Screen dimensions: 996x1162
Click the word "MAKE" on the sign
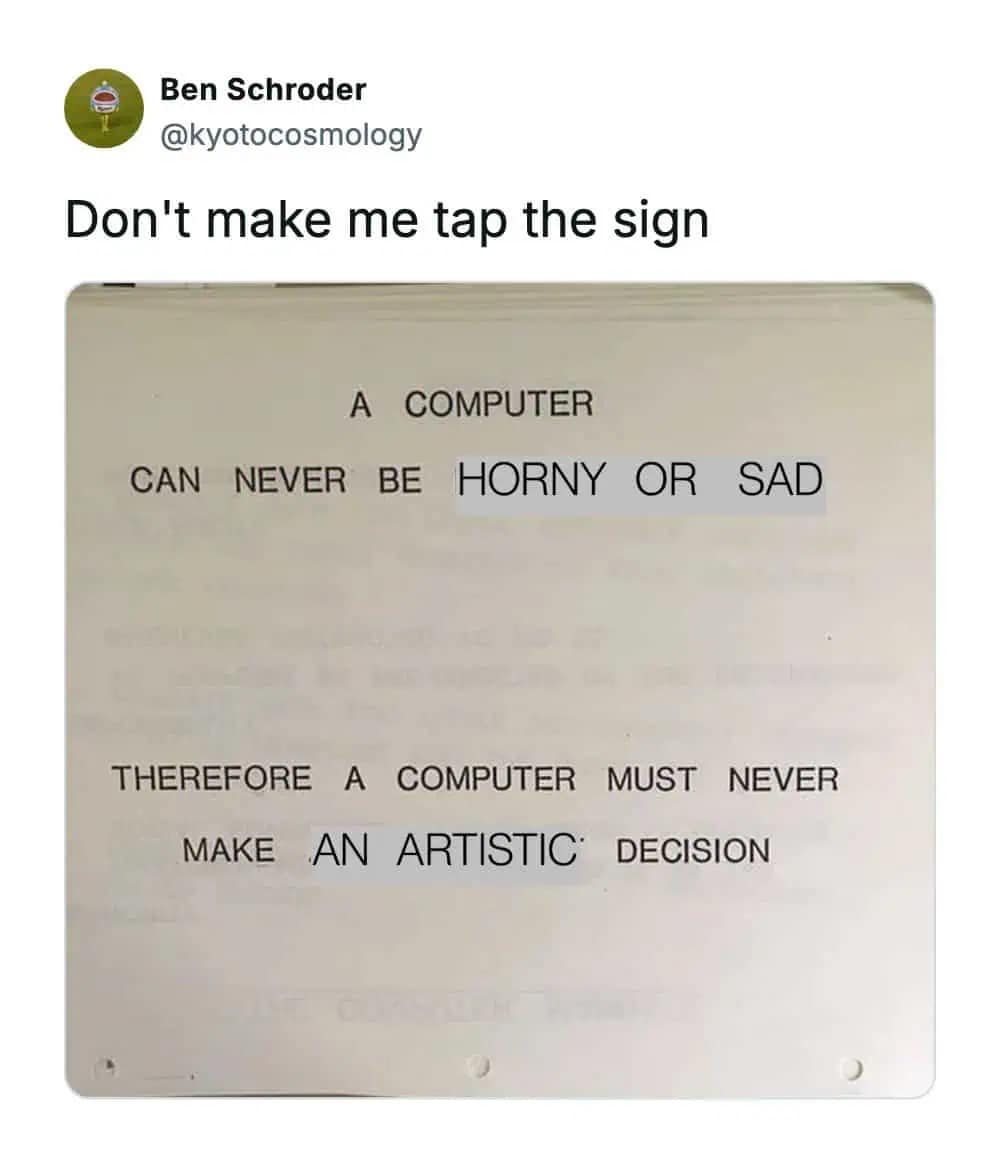[x=229, y=850]
